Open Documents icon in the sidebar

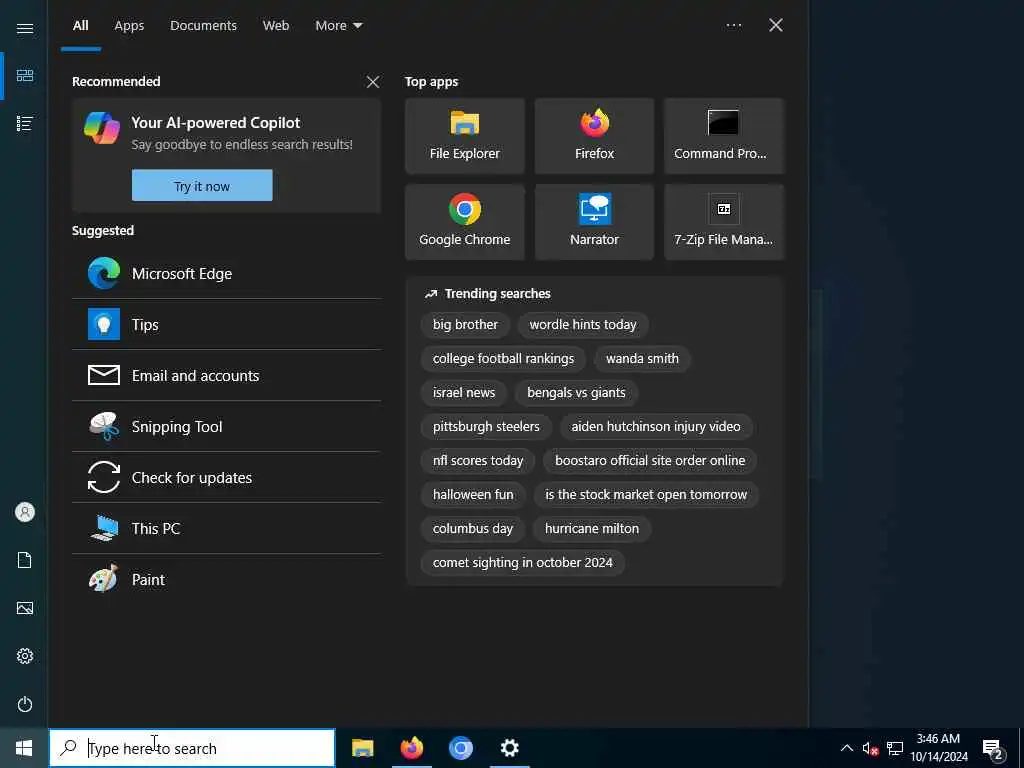25,560
